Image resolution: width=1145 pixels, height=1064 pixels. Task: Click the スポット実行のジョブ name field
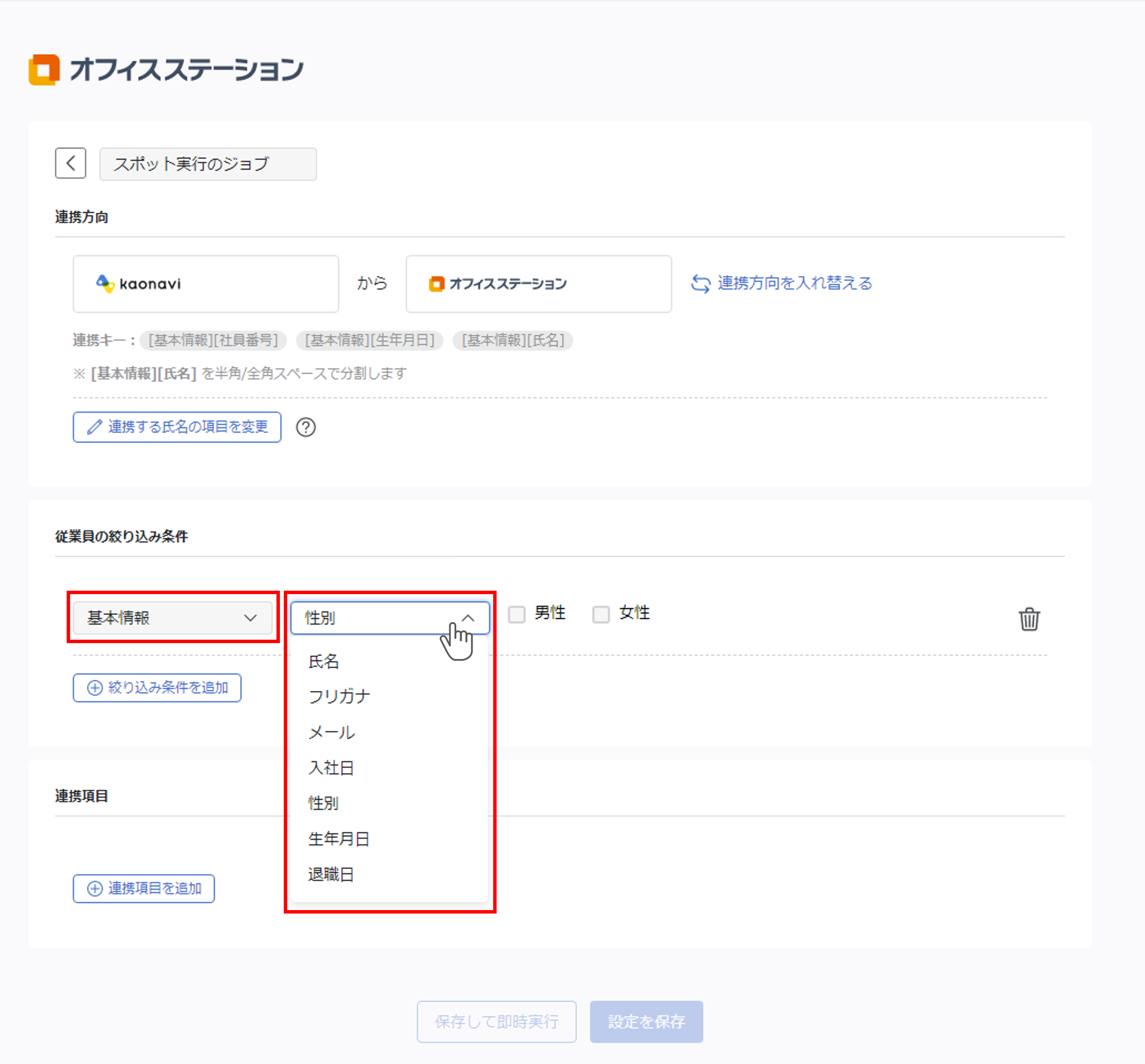pos(207,164)
